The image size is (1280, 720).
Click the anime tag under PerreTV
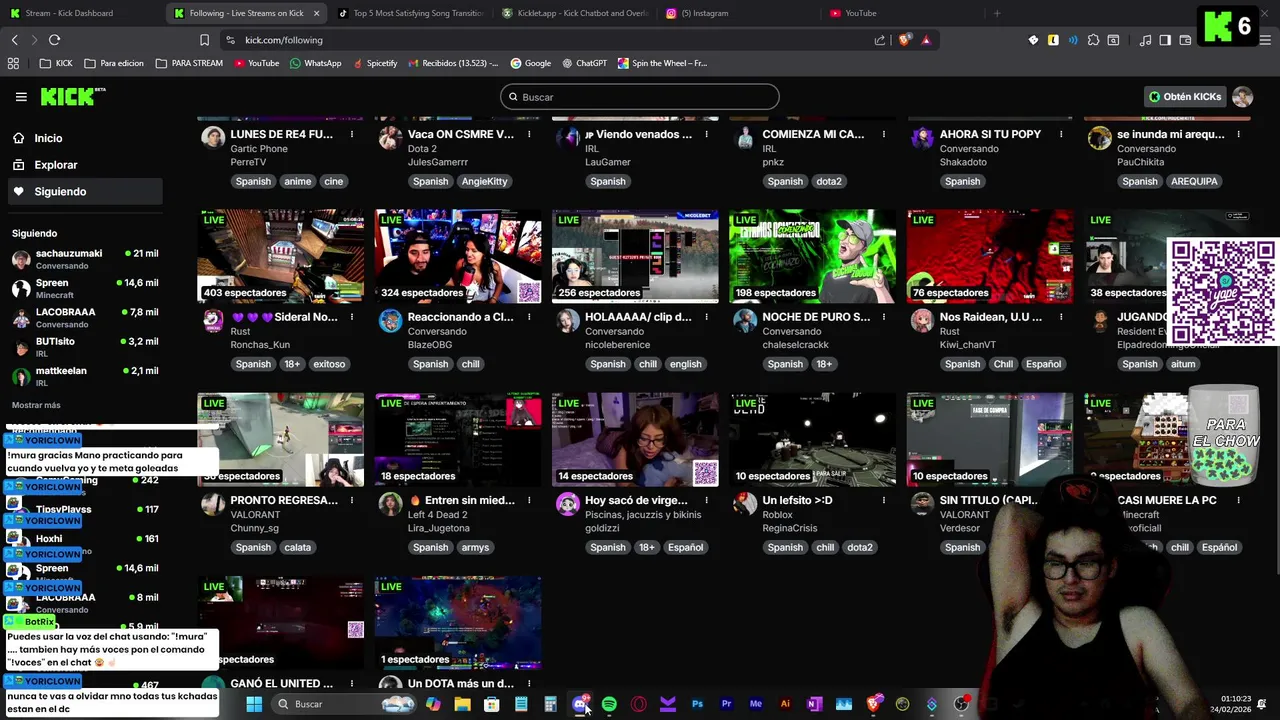tap(297, 181)
